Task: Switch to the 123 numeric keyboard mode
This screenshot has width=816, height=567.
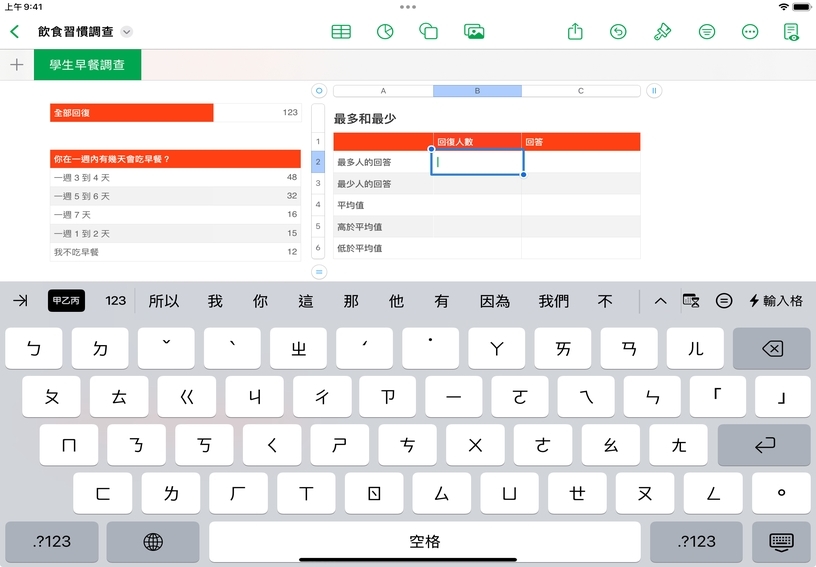Action: click(x=116, y=301)
